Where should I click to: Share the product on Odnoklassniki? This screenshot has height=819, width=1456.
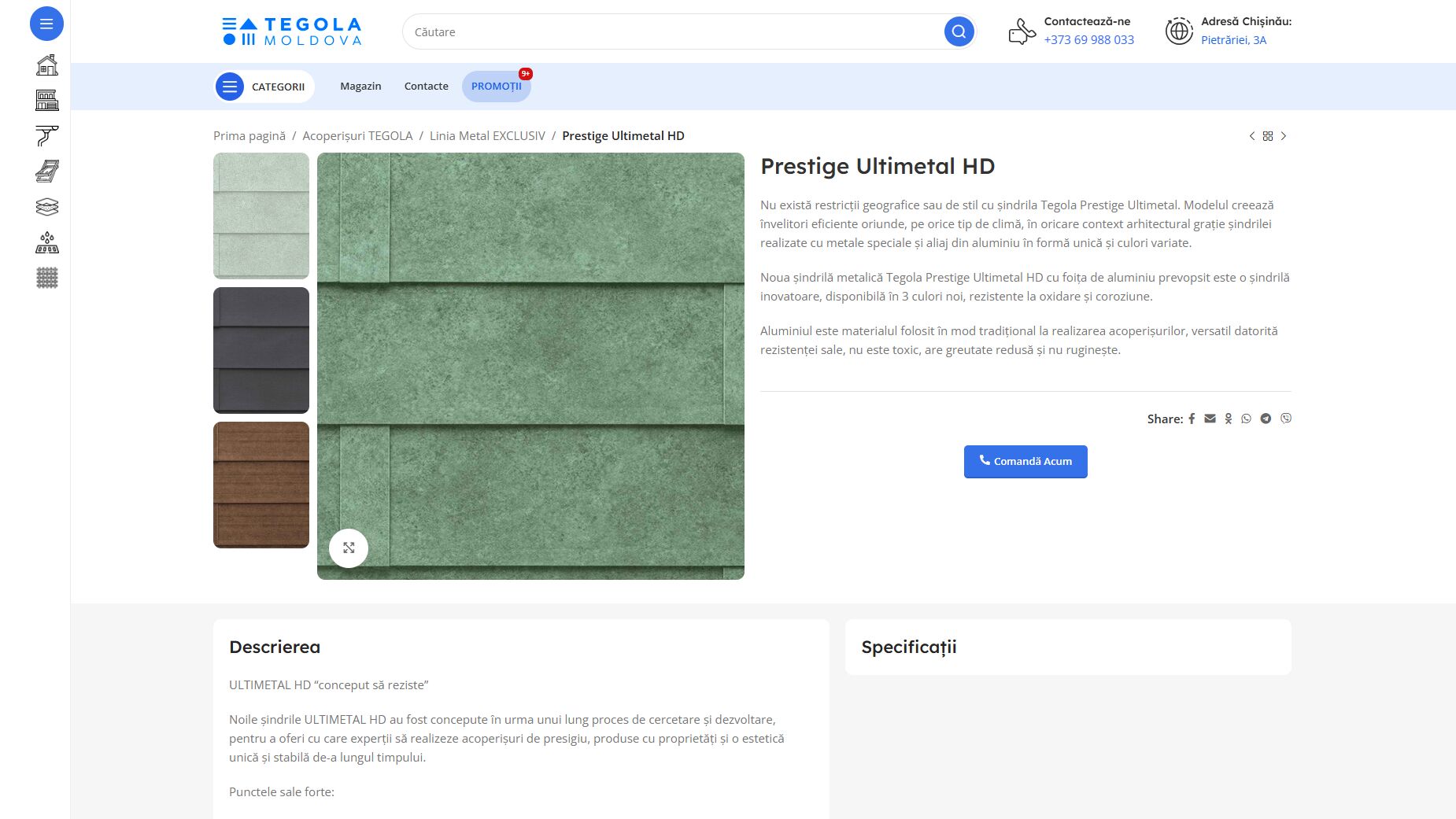1229,419
